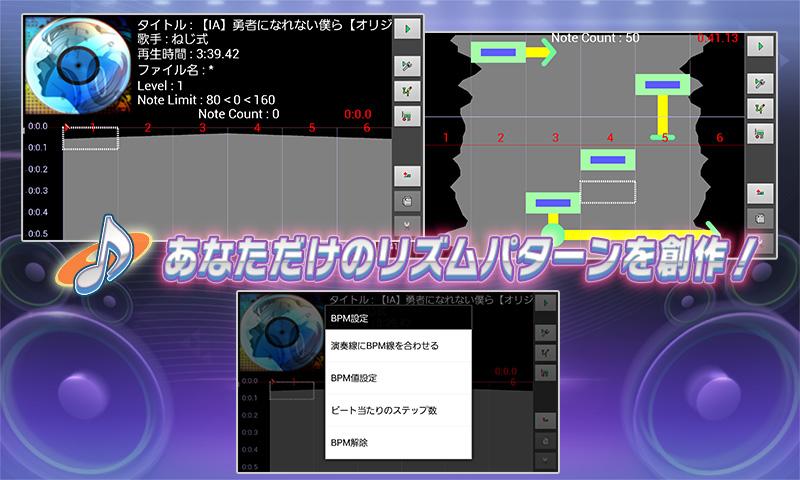Click the dimmed album art behind the BPM menu
Screen dimensions: 800x480
(282, 334)
